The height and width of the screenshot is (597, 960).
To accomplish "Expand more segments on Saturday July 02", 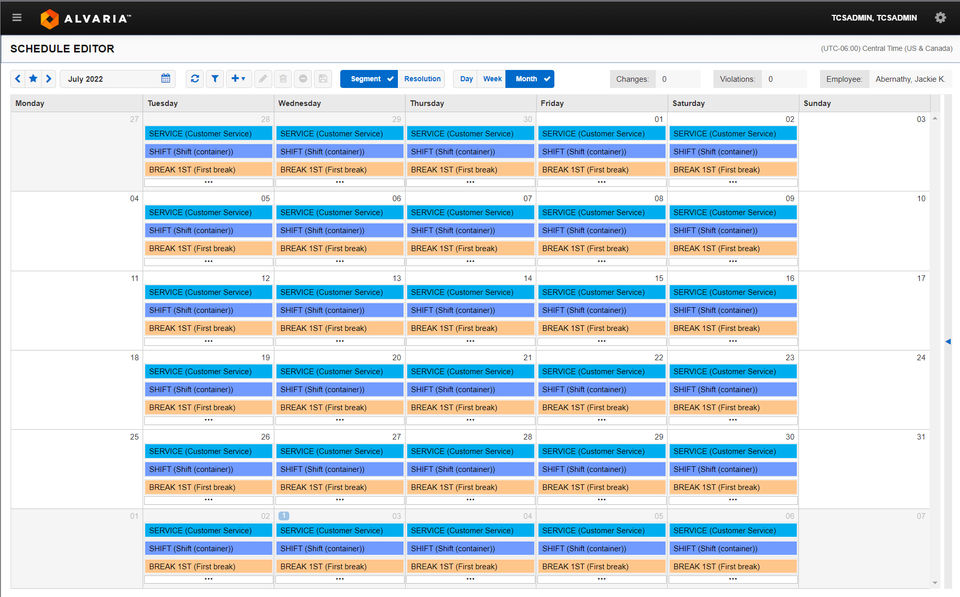I will tap(733, 182).
